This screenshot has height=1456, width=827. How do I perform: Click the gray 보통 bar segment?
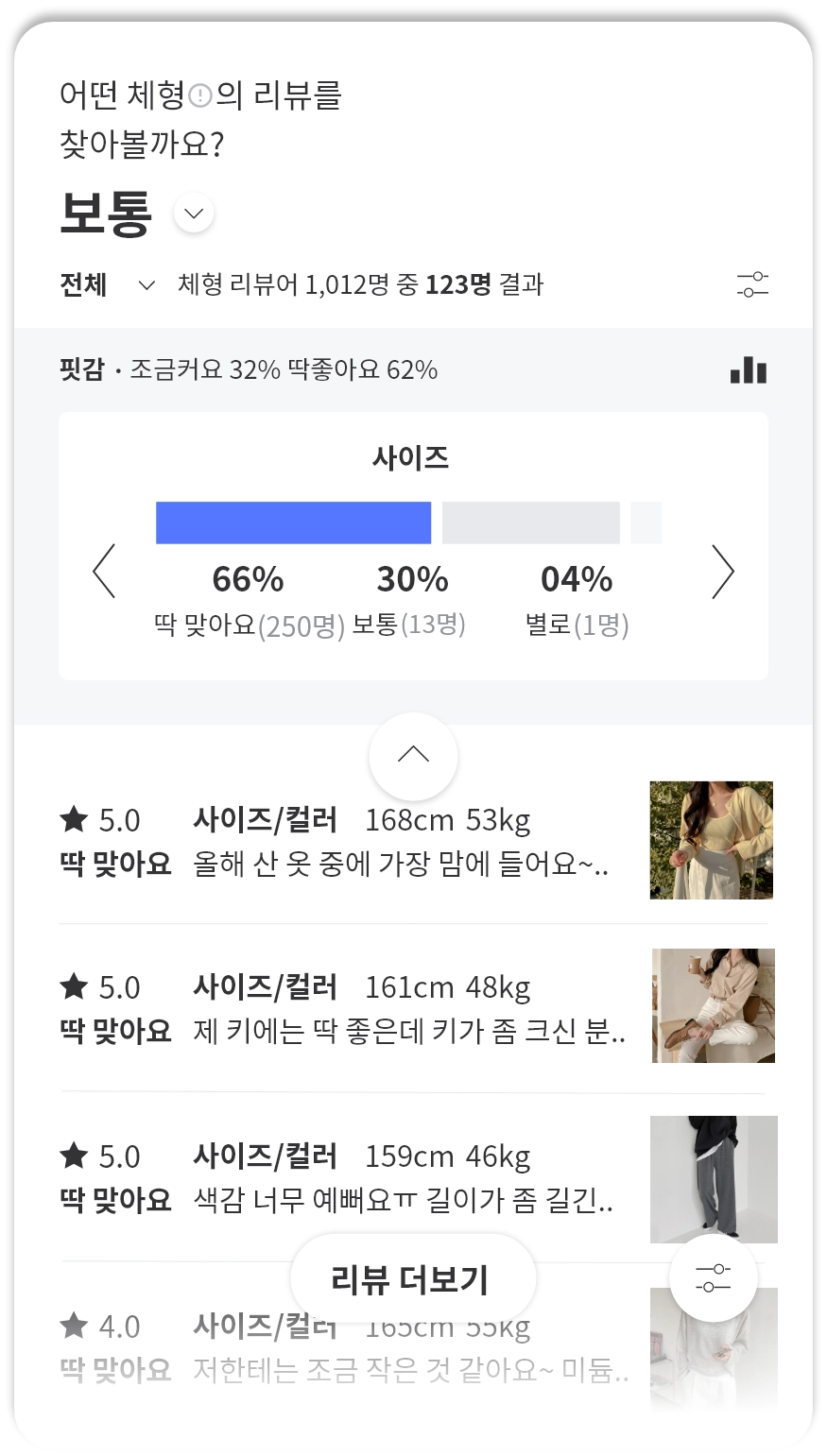tap(530, 522)
